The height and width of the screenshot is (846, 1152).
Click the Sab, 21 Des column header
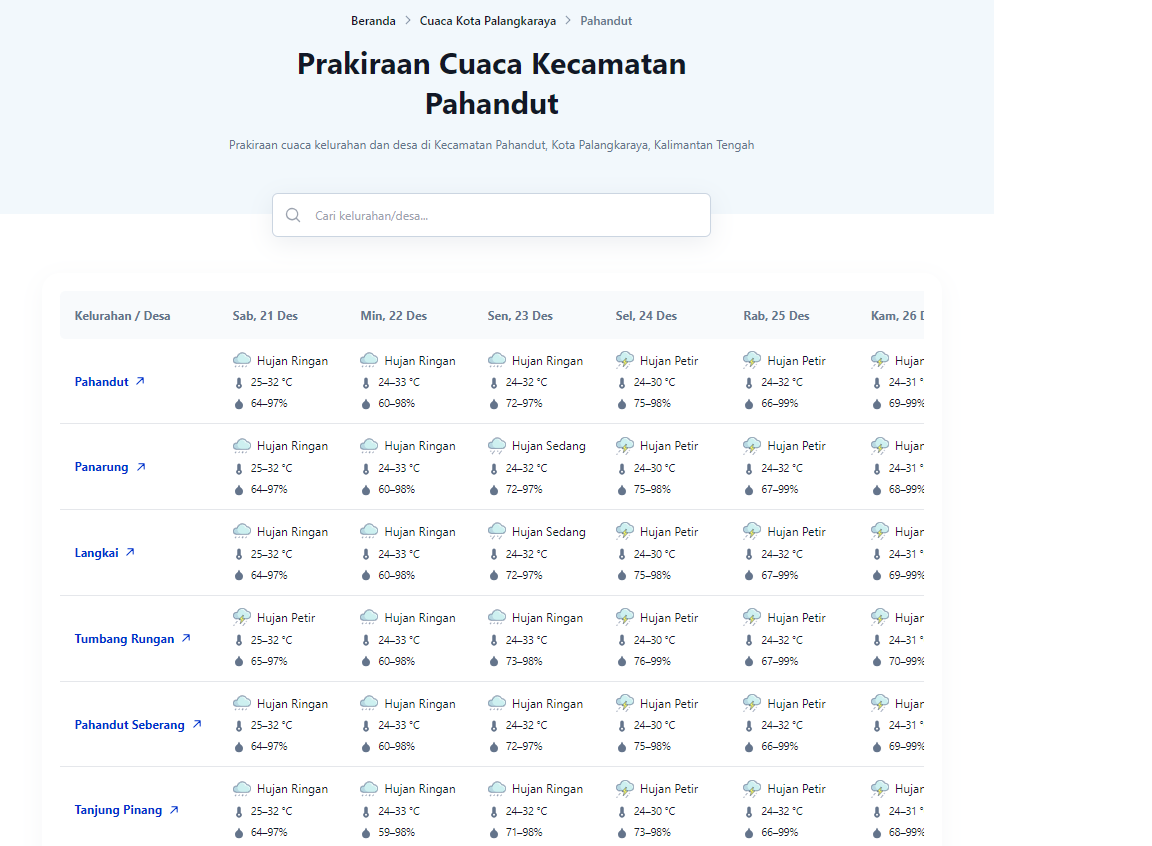265,316
